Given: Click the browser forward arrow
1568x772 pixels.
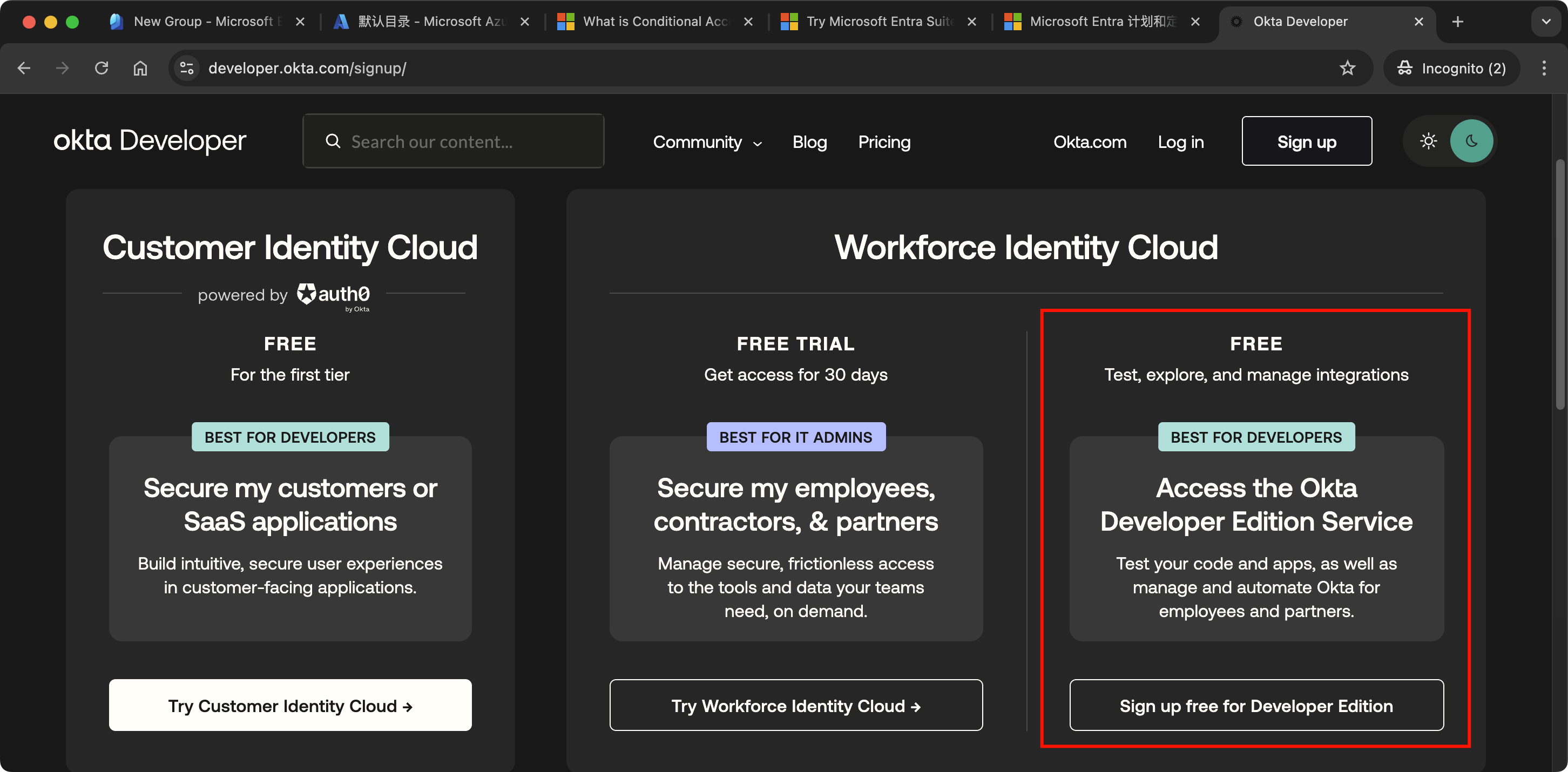Looking at the screenshot, I should pyautogui.click(x=62, y=68).
